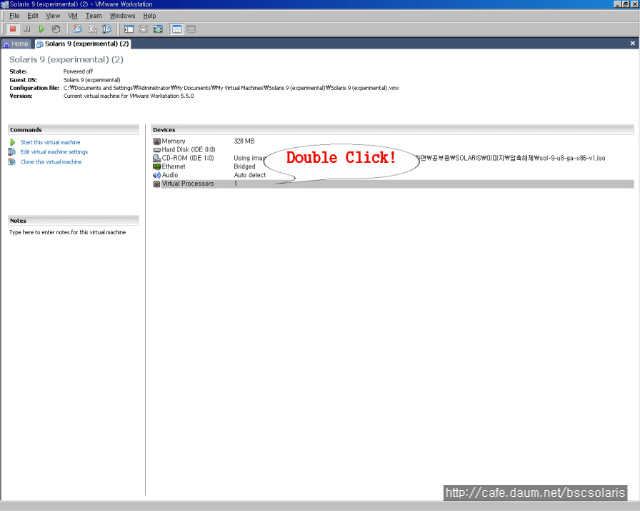Click the Notes text entry area
Screen dimensions: 640x511
(67, 232)
